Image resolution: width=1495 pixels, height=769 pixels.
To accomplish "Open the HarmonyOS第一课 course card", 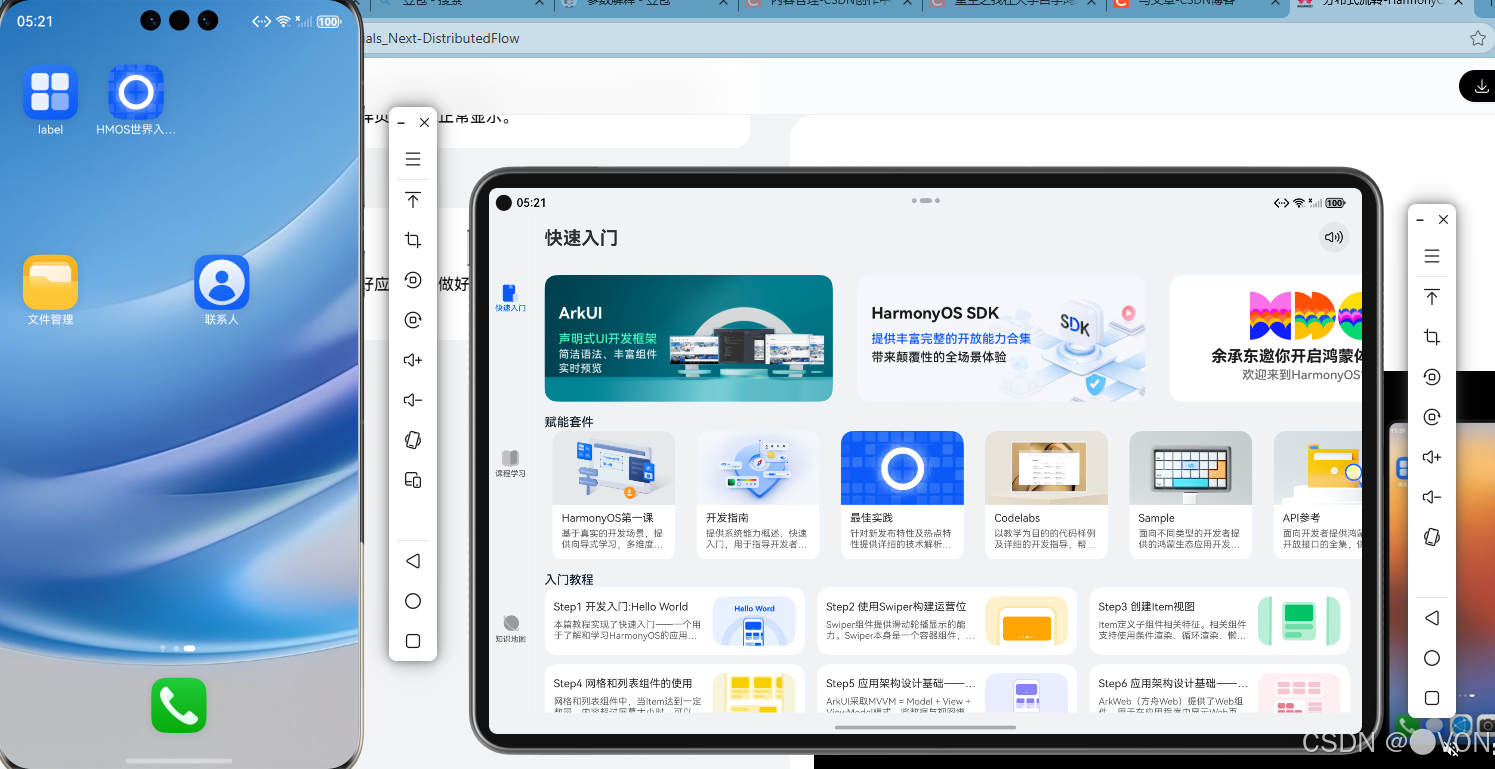I will 613,494.
